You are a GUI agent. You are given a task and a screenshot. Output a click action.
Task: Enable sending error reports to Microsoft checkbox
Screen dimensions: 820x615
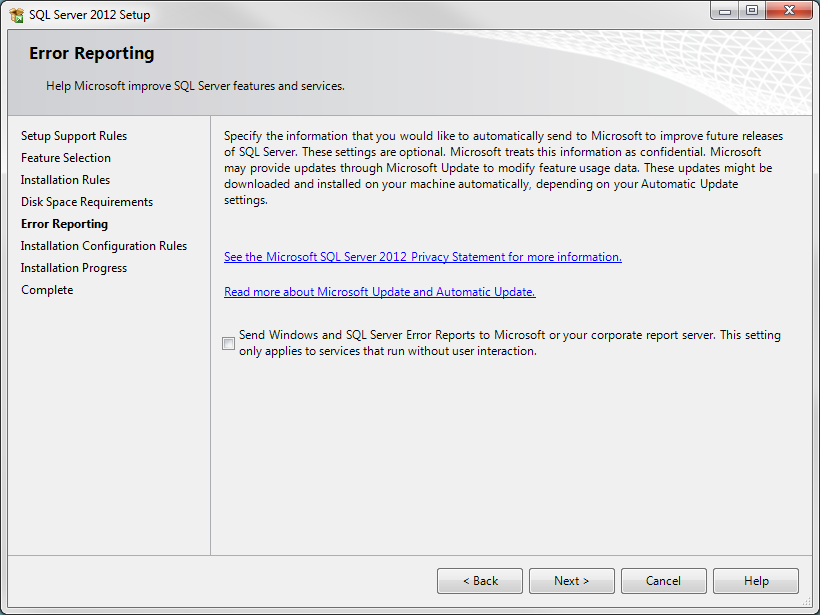pos(229,344)
